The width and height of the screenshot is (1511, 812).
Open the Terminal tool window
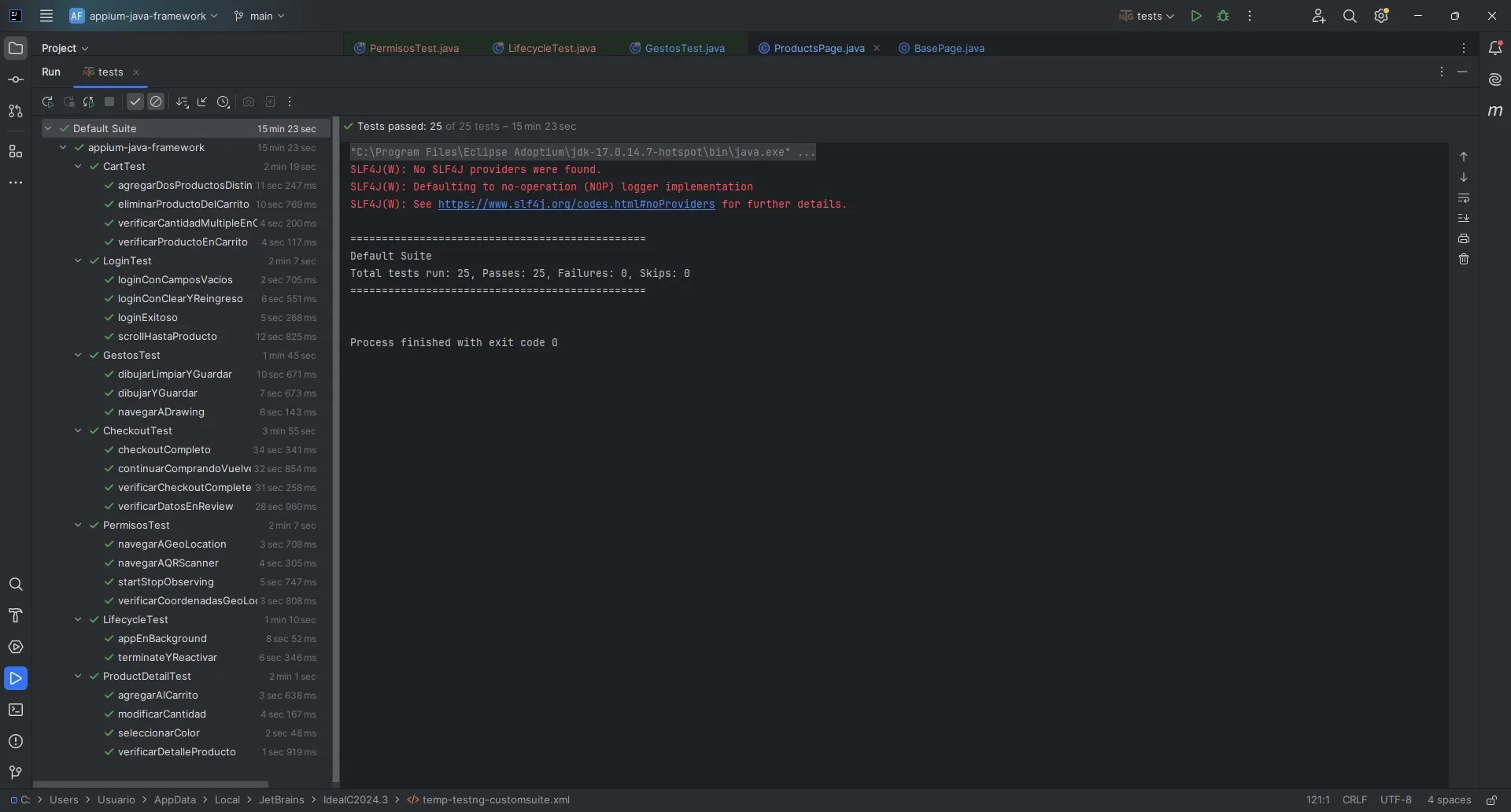coord(15,710)
